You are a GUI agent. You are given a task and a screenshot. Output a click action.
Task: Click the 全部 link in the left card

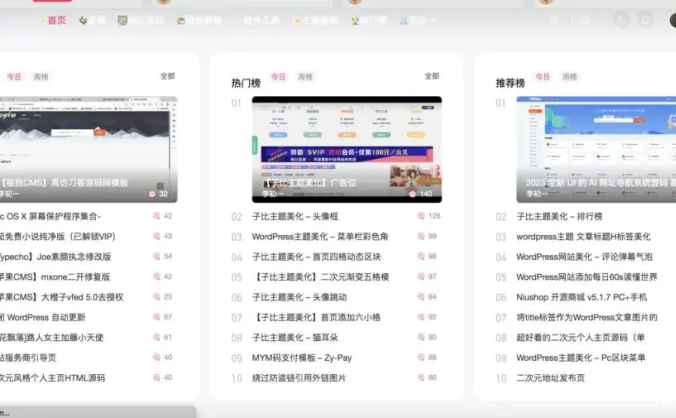tap(168, 76)
